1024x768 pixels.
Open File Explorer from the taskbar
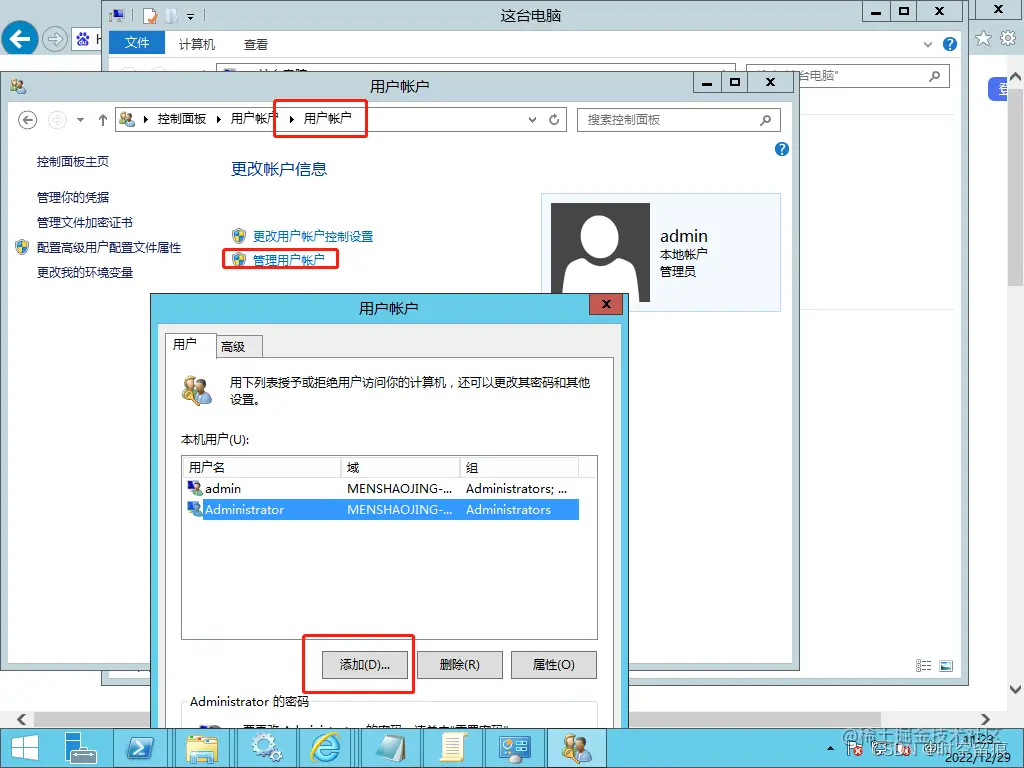coord(202,748)
